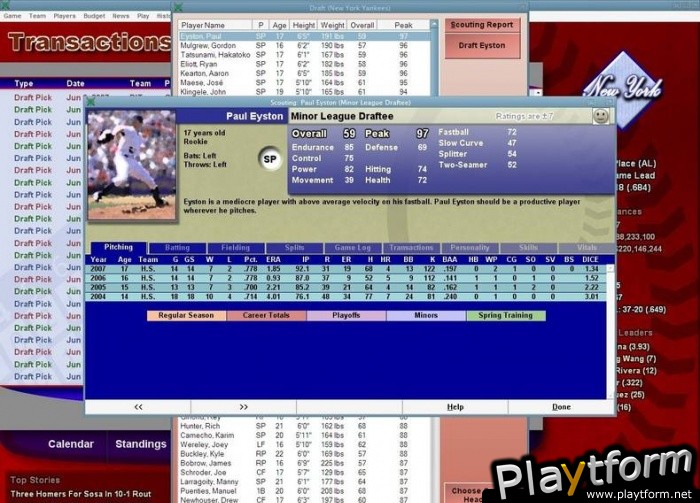This screenshot has width=700, height=503.
Task: Select Mulgrew, Gordon in draft list
Action: pos(304,46)
